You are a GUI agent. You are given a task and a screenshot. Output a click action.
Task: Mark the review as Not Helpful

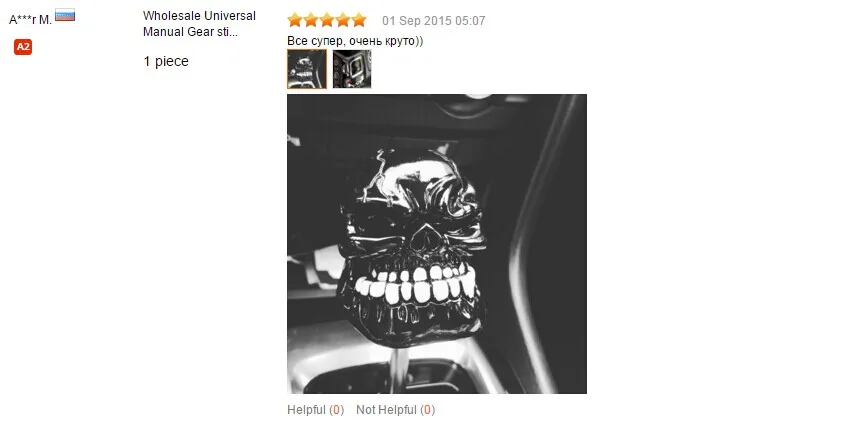click(396, 410)
